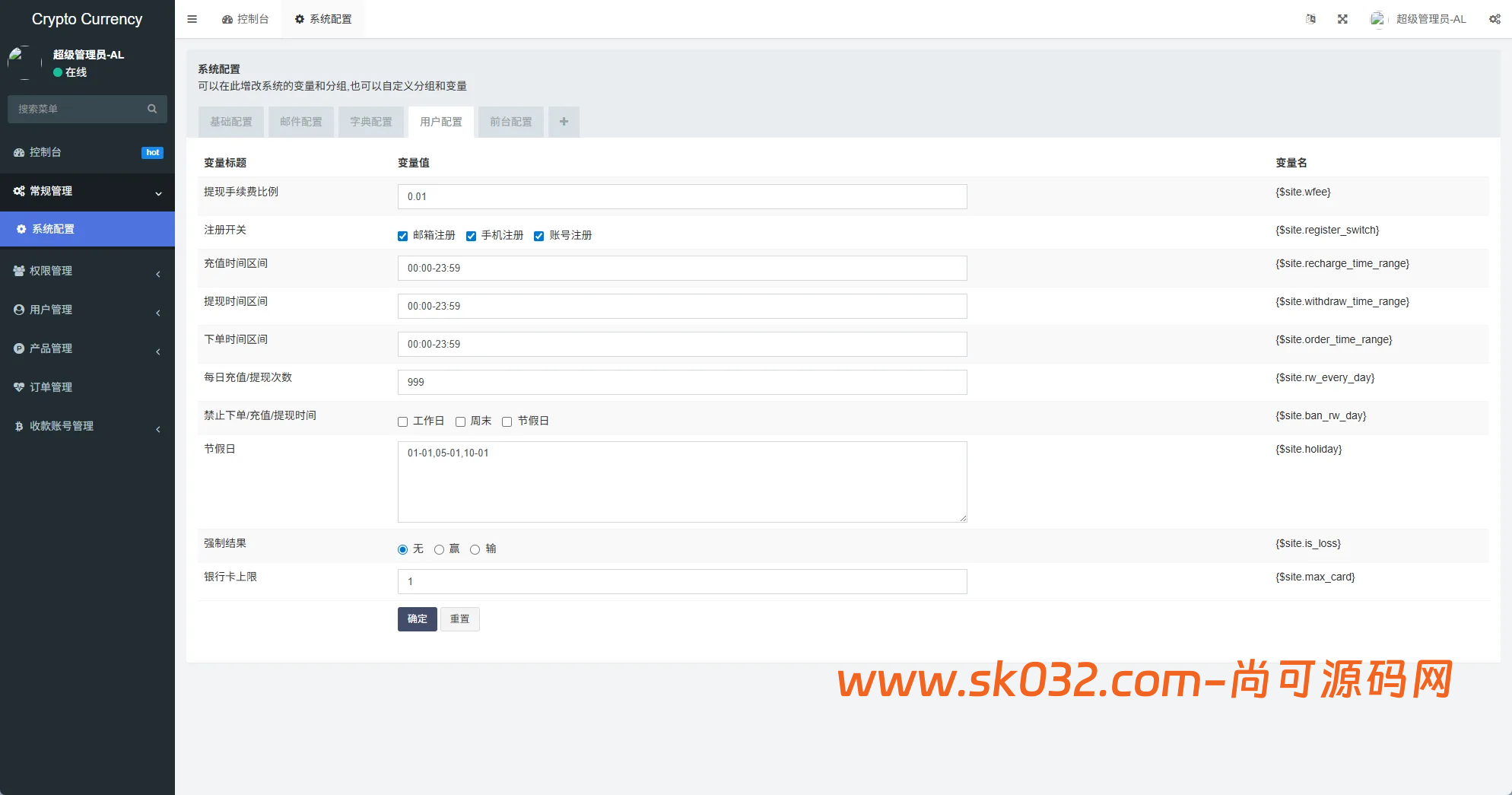1512x795 pixels.
Task: Enable the 周末 checkbox
Action: pos(461,421)
